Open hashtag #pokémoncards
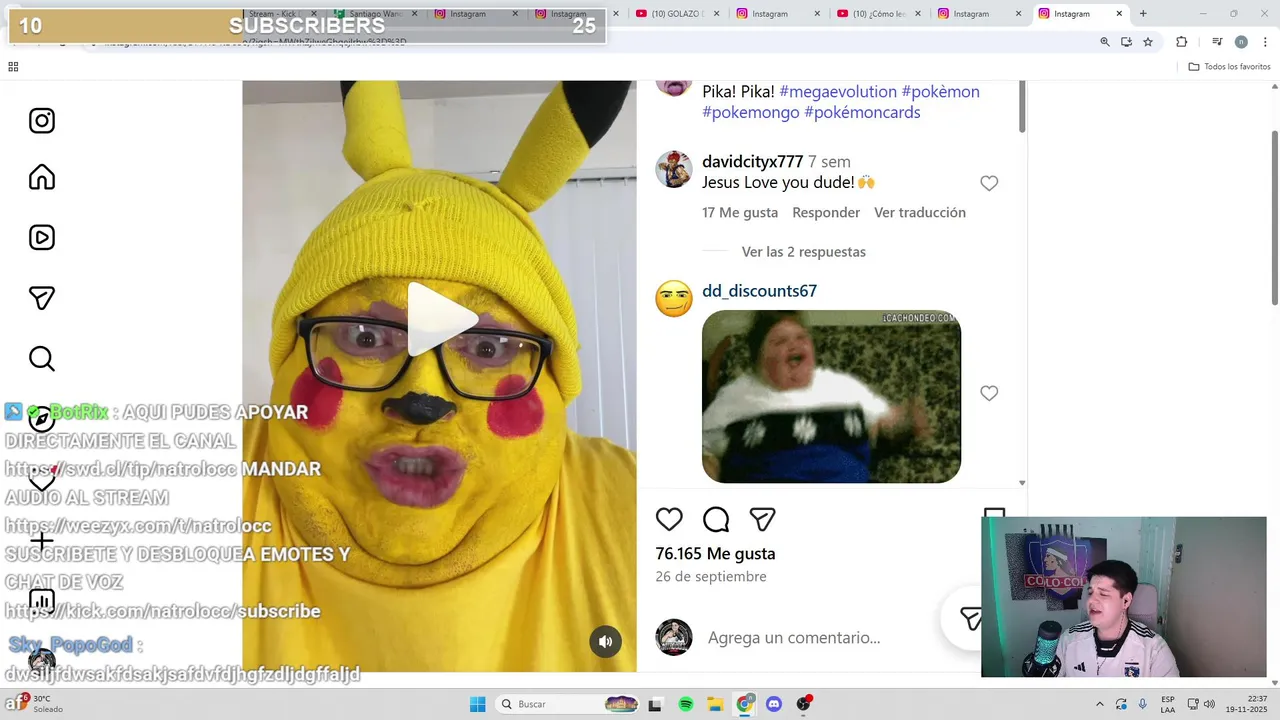 [x=862, y=112]
